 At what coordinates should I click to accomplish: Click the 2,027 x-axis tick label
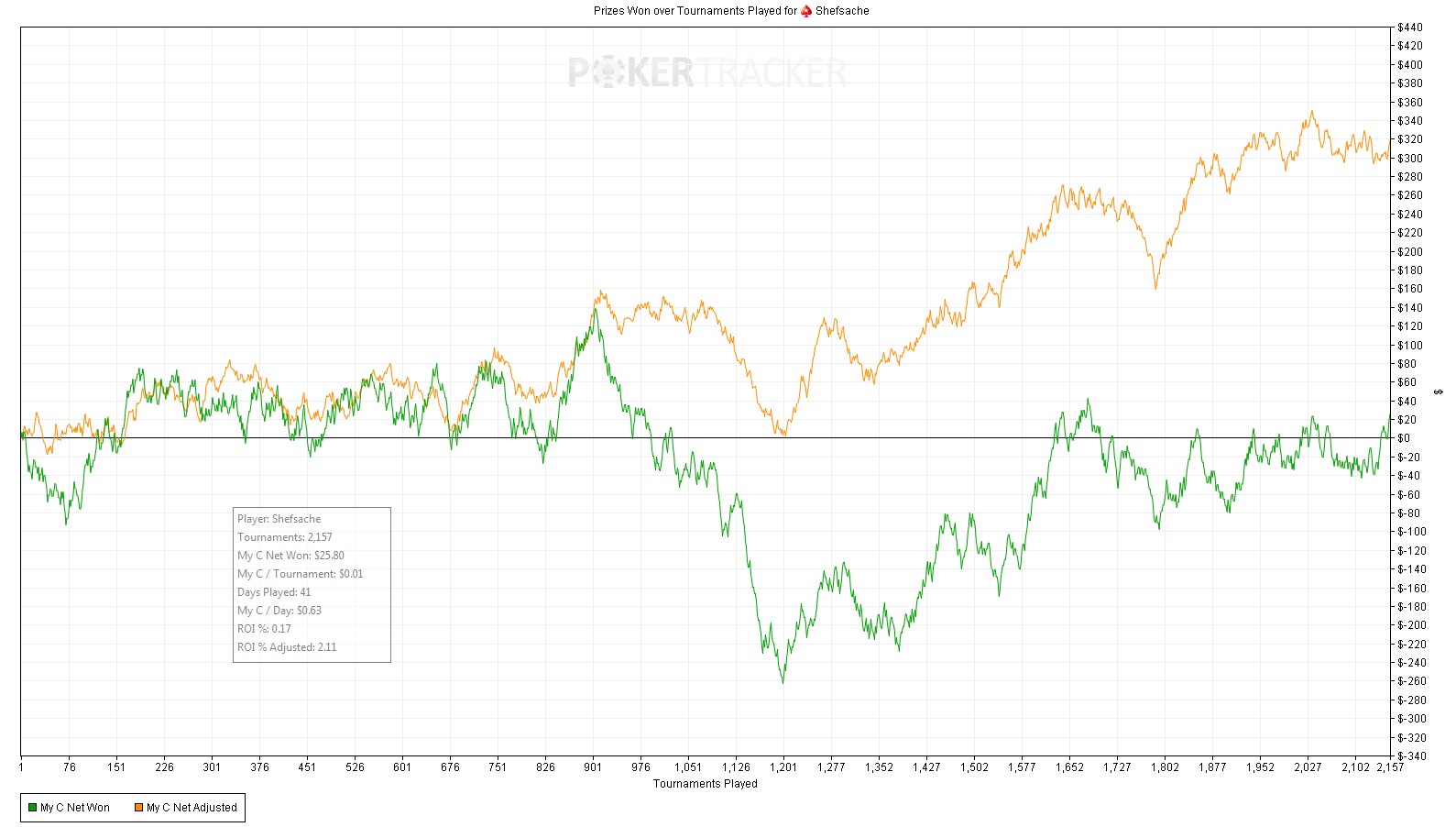click(x=1308, y=767)
